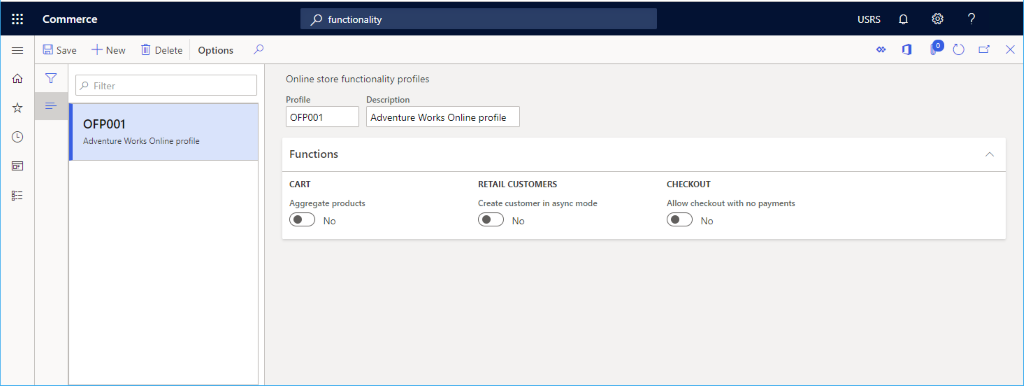The width and height of the screenshot is (1024, 386).
Task: Open Favorites star in the sidebar
Action: pyautogui.click(x=18, y=108)
